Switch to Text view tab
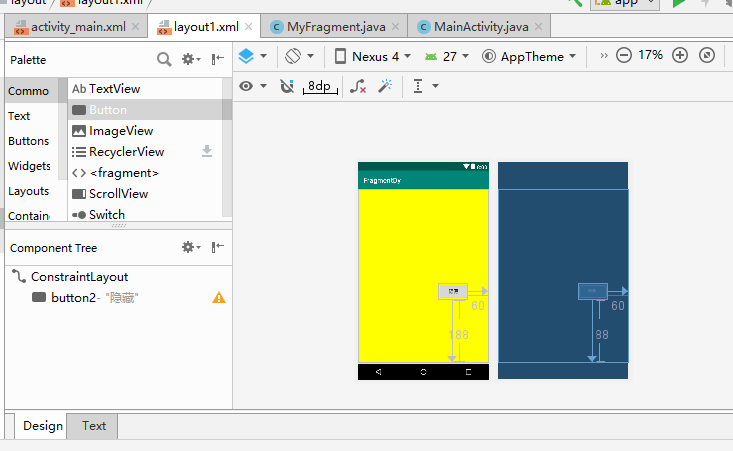This screenshot has width=733, height=451. coord(93,426)
